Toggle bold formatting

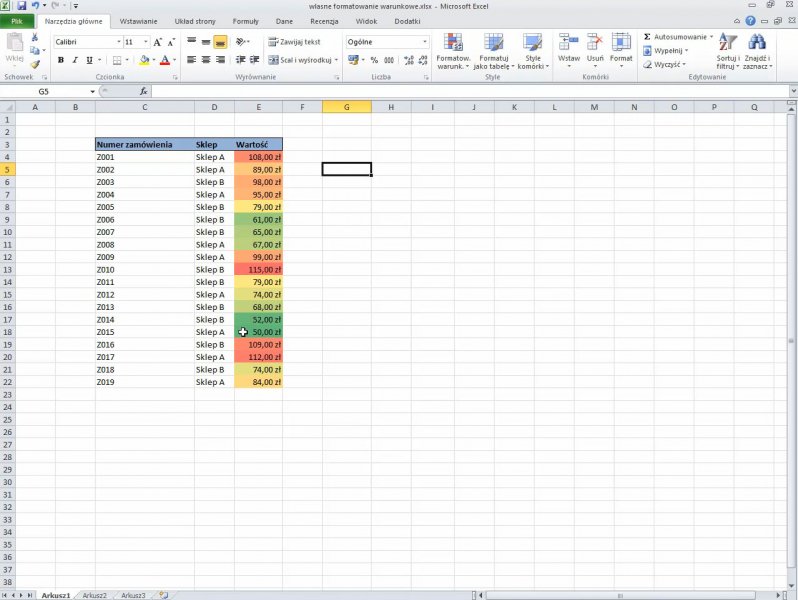[61, 60]
